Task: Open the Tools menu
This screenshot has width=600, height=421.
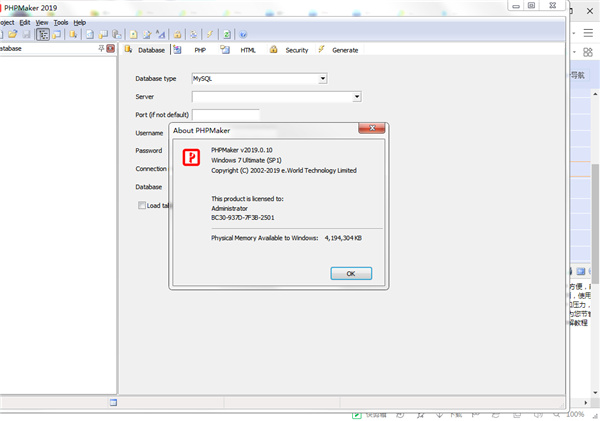Action: click(61, 23)
